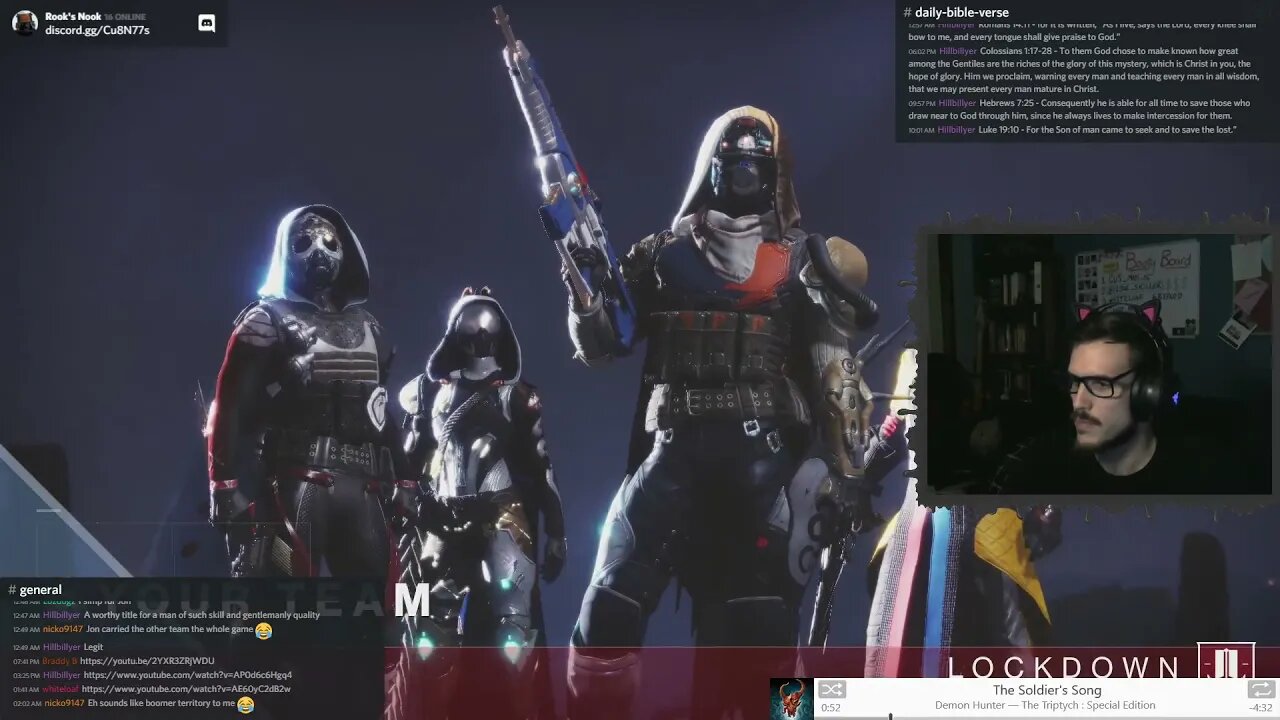Image resolution: width=1280 pixels, height=720 pixels.
Task: Click the Demon Hunter album art thumbnail
Action: coord(791,699)
